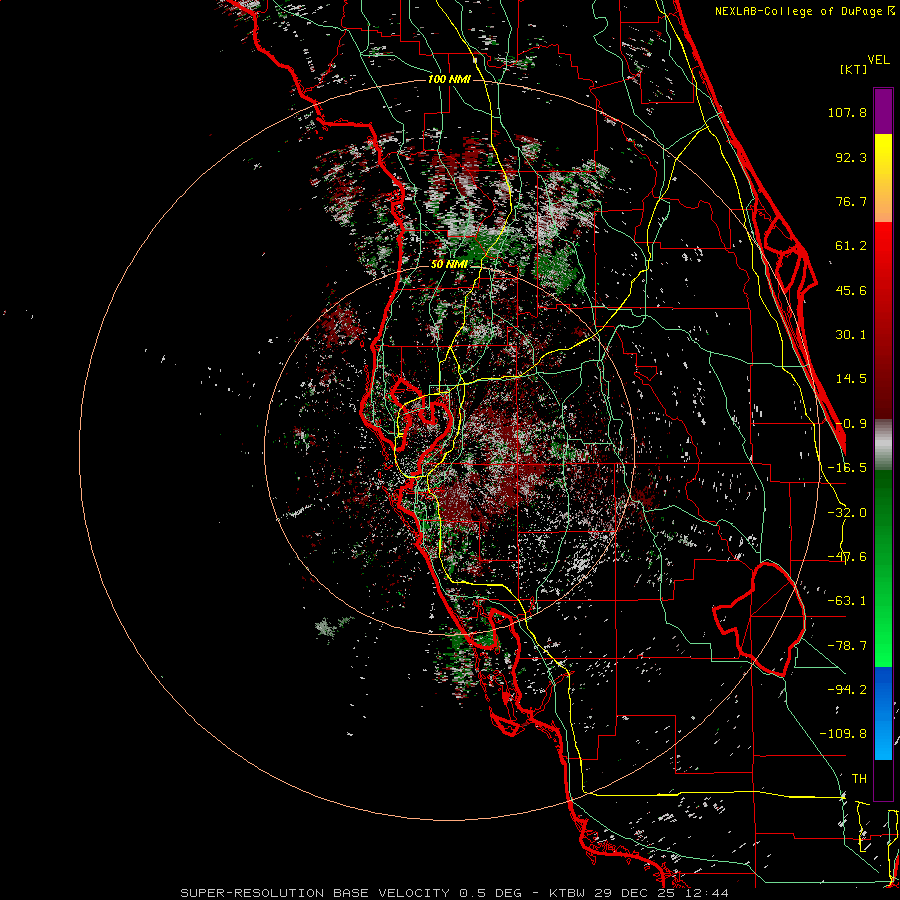This screenshot has width=900, height=900.
Task: Select the -47.6 knot scale value
Action: point(847,557)
